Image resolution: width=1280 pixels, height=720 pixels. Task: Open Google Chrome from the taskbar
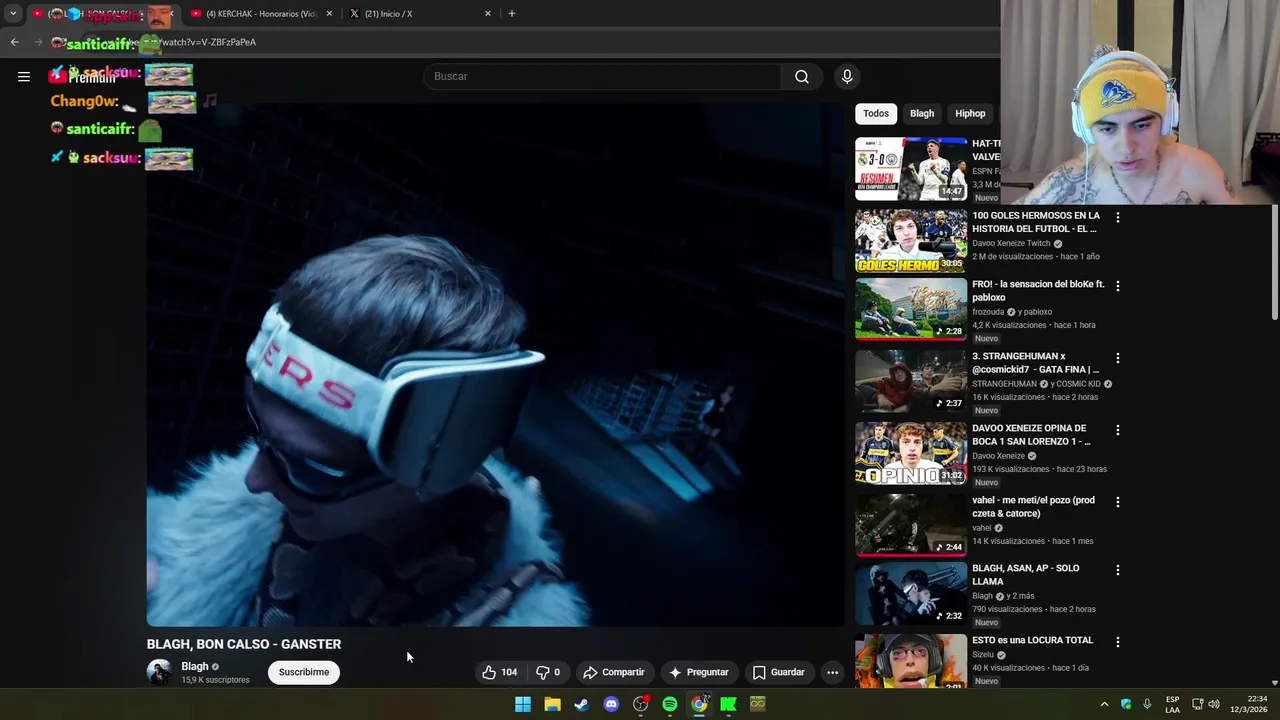coord(699,704)
